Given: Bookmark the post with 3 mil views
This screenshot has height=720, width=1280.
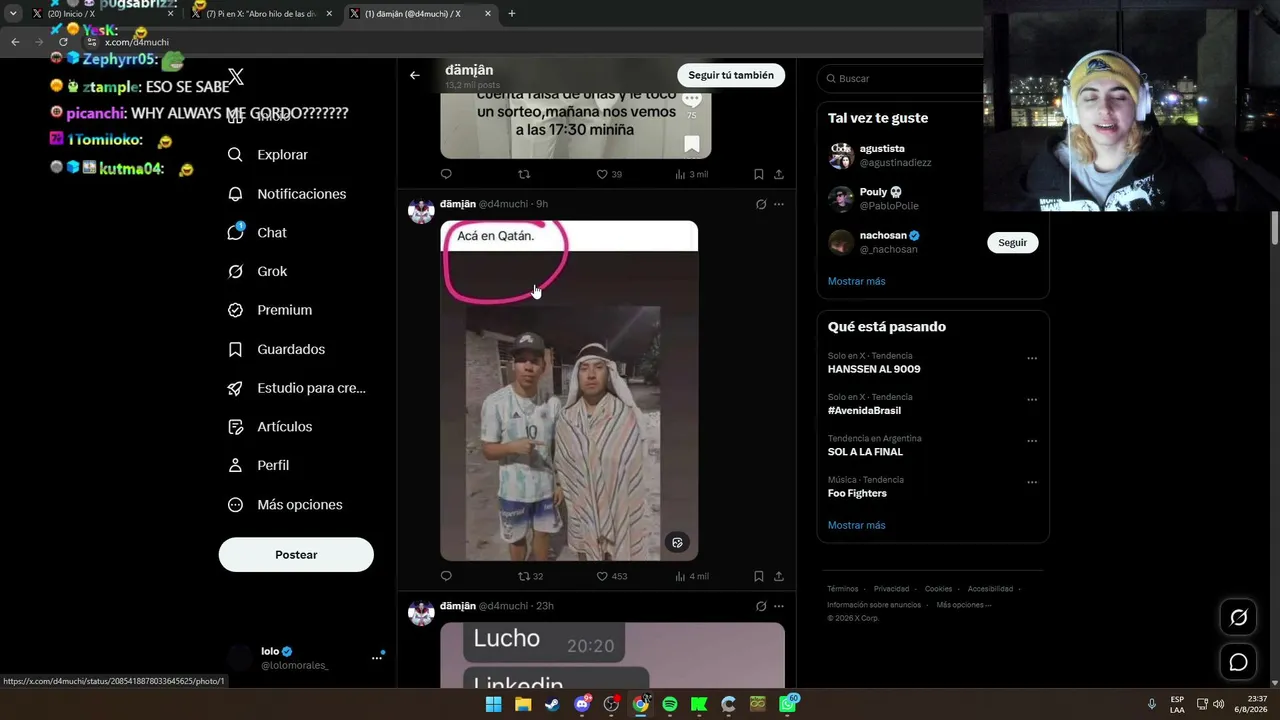Looking at the screenshot, I should pyautogui.click(x=758, y=174).
